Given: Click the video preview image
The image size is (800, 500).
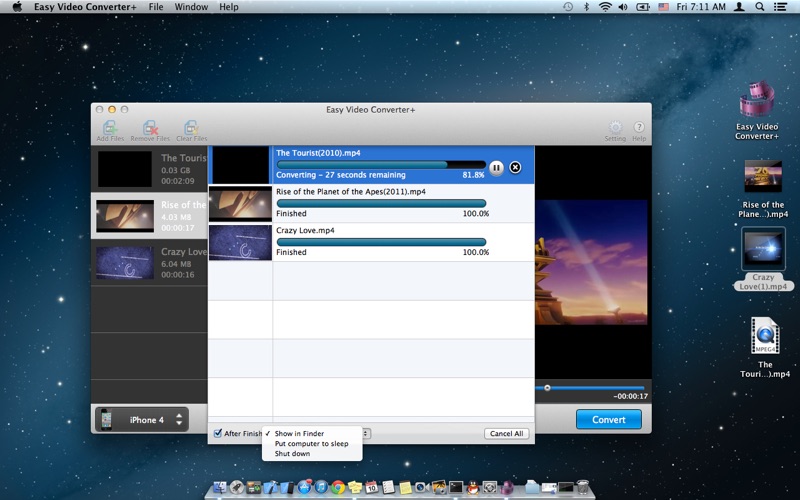Looking at the screenshot, I should tap(591, 262).
